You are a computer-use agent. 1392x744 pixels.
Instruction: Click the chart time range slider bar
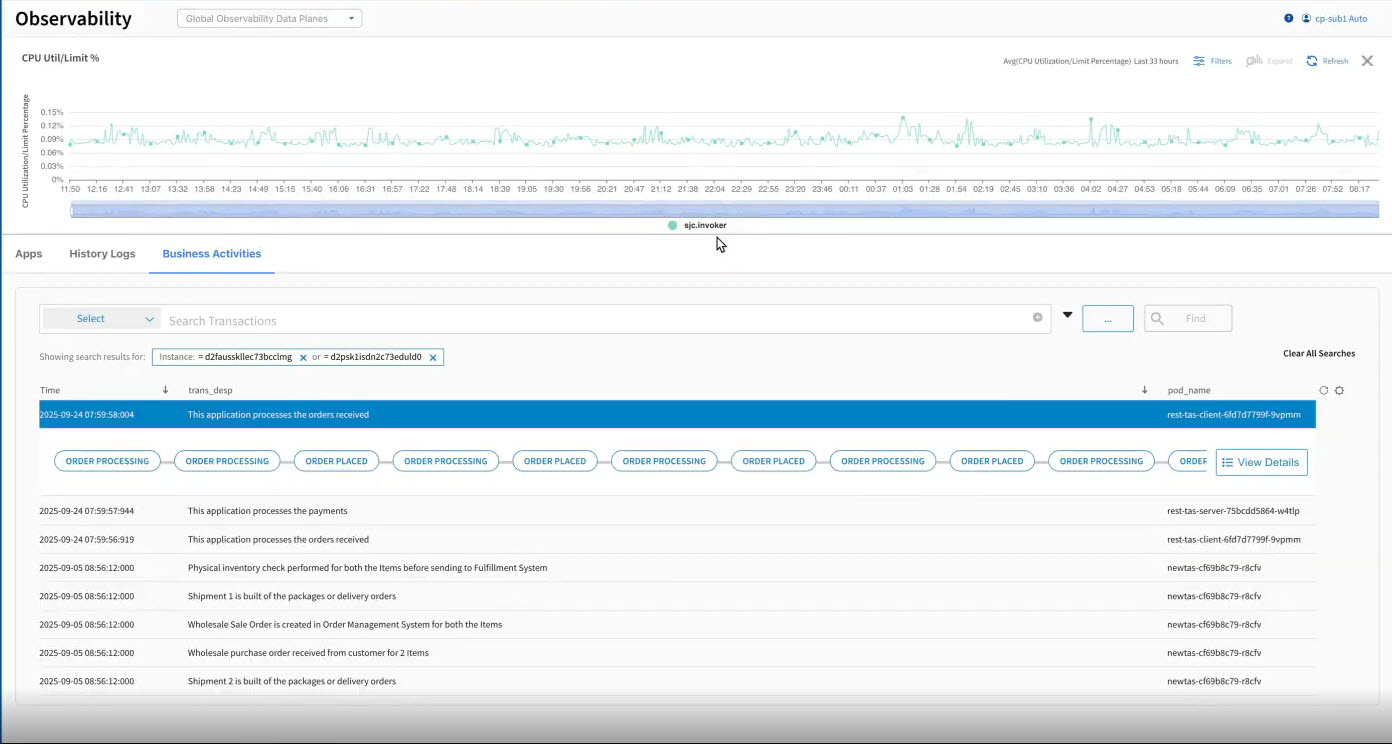pos(724,209)
